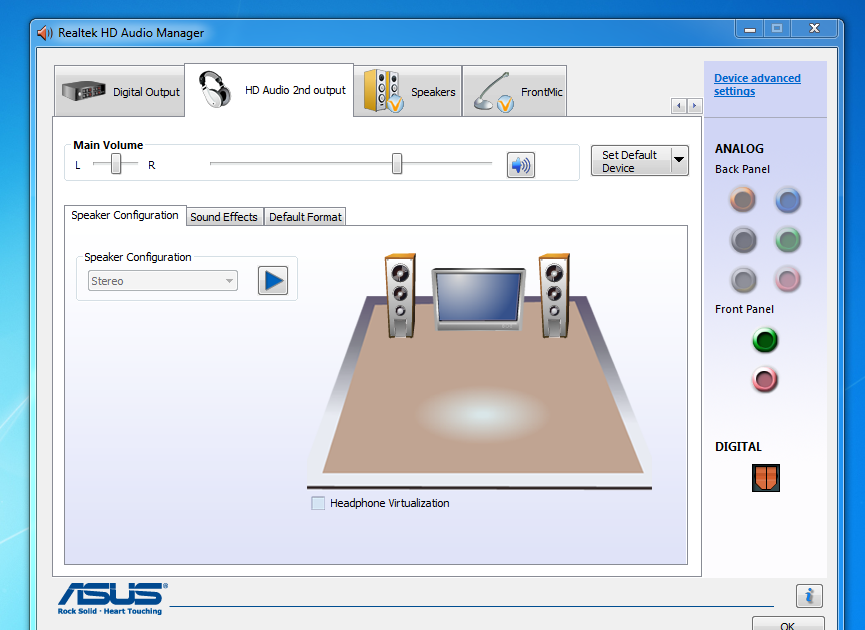Open the Stereo speaker configuration dropdown
Viewport: 865px width, 630px height.
coord(163,281)
